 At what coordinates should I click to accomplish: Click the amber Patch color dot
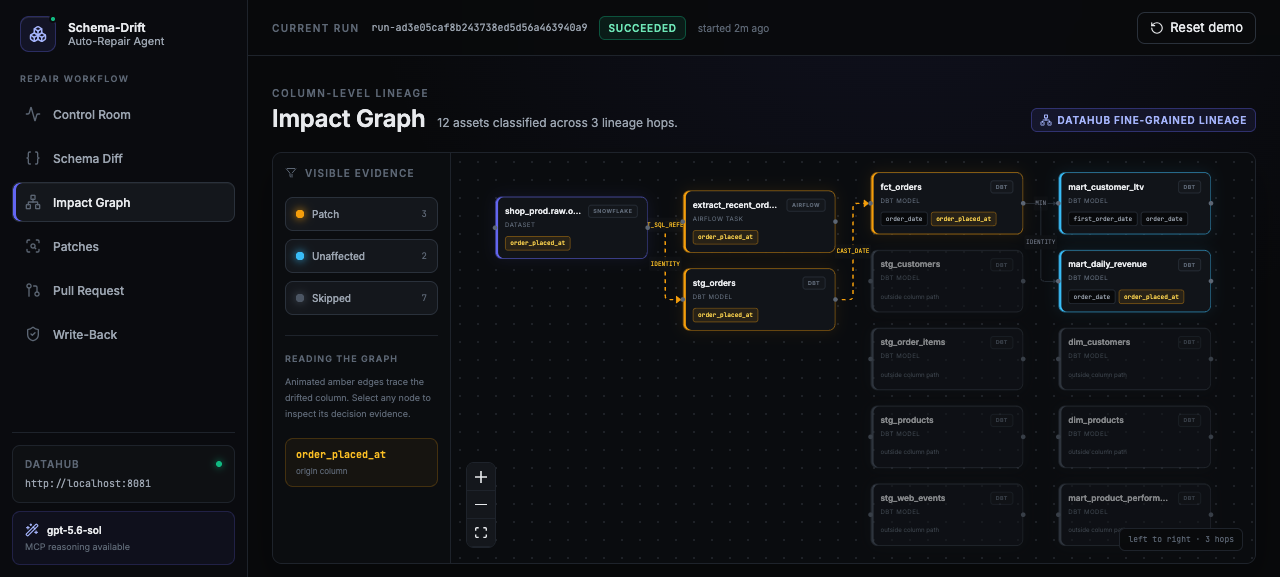(x=300, y=214)
